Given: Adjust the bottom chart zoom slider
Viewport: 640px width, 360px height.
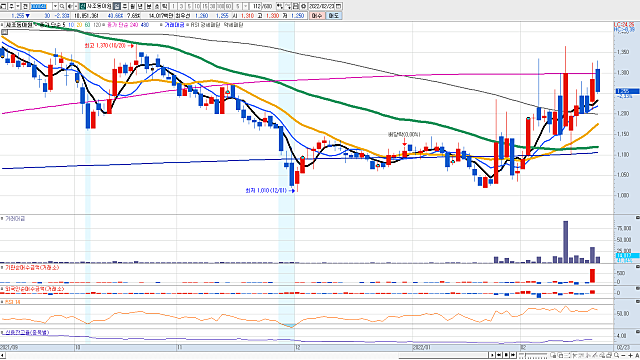Looking at the screenshot, I should 533,355.
